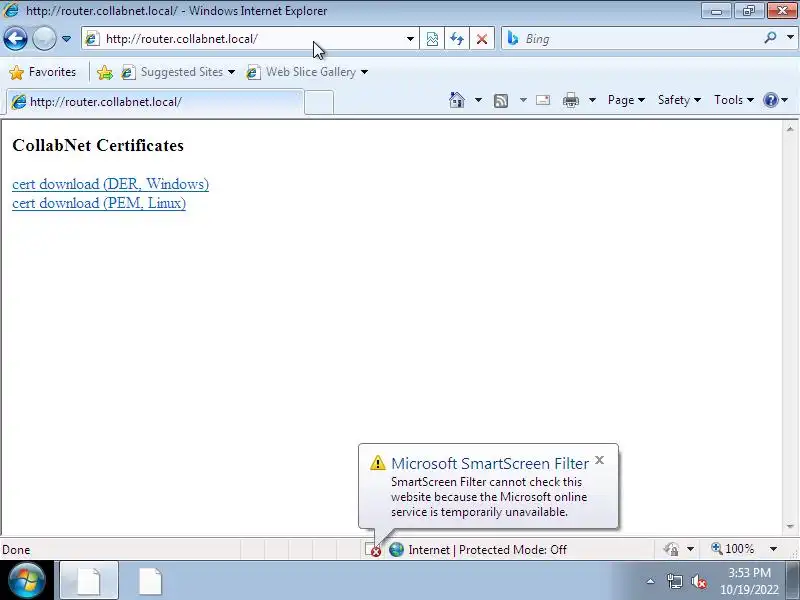The height and width of the screenshot is (600, 800).
Task: Open Web Slice Gallery dropdown
Action: point(307,72)
